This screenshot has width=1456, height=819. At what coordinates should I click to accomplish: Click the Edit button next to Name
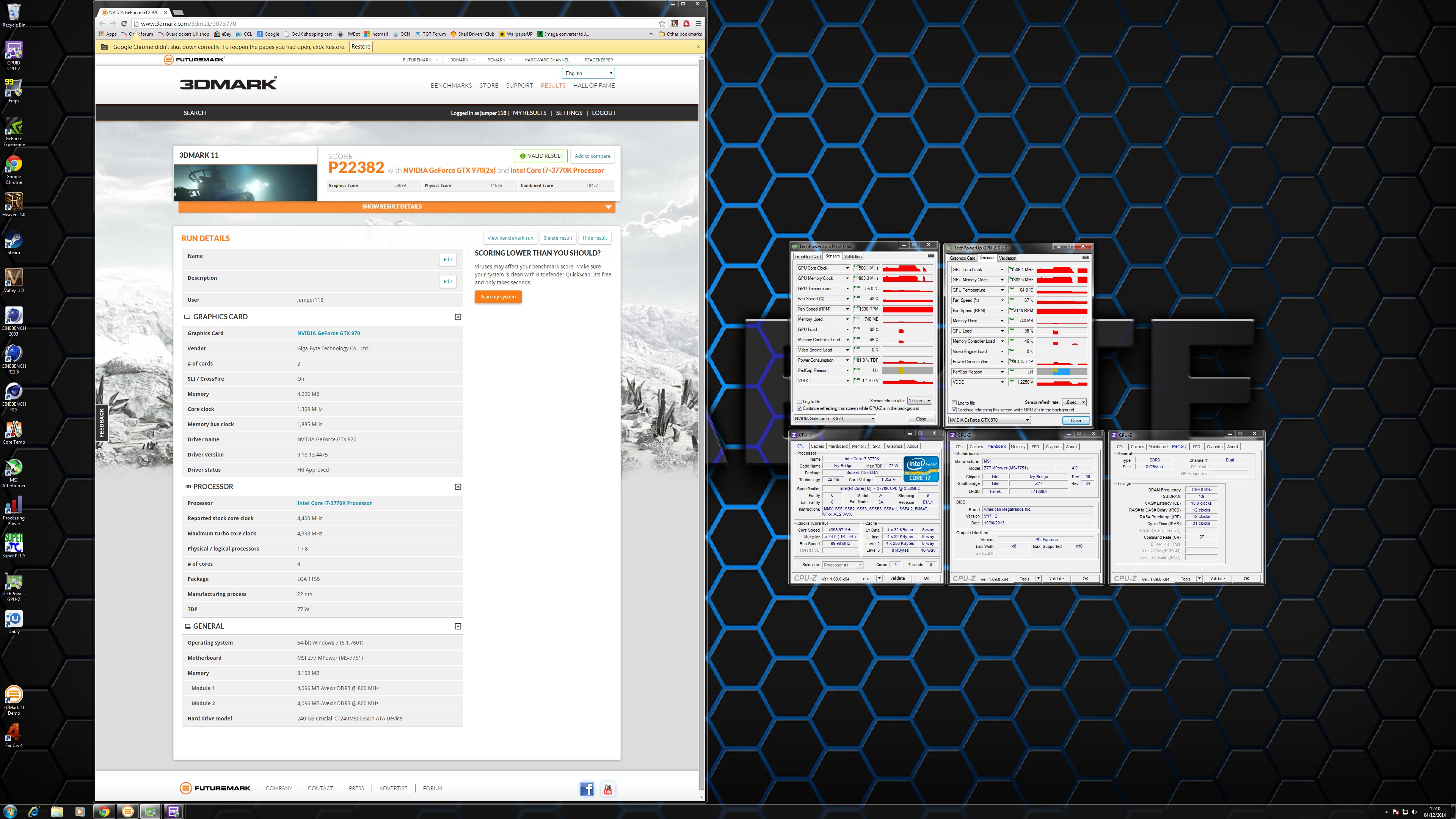coord(448,259)
